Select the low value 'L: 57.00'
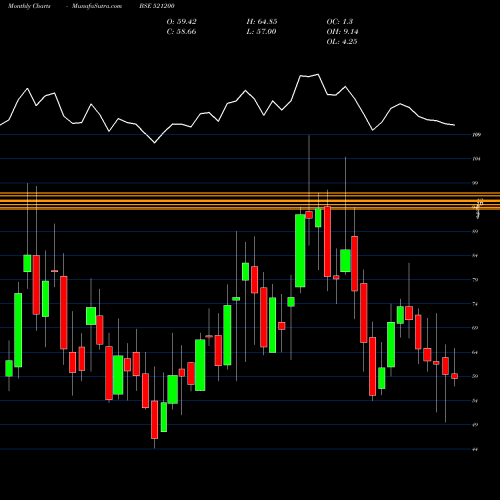The height and width of the screenshot is (500, 500). [x=261, y=32]
